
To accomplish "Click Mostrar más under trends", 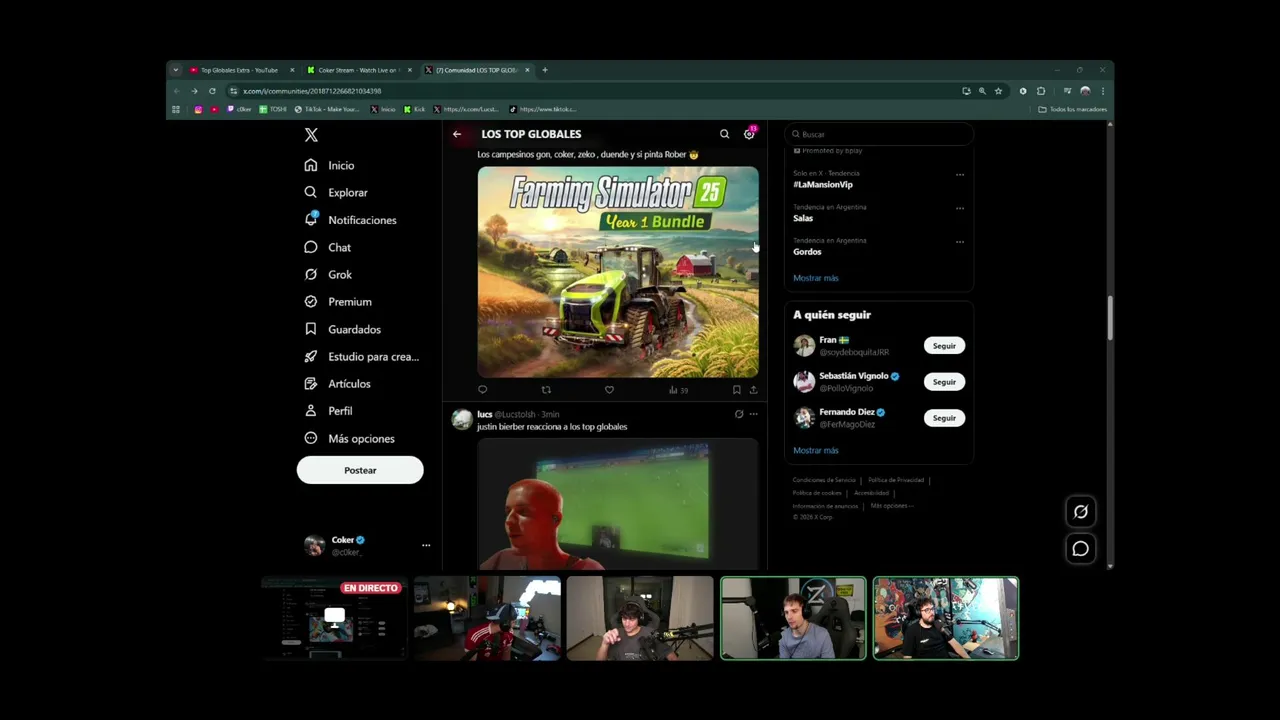I will 816,278.
